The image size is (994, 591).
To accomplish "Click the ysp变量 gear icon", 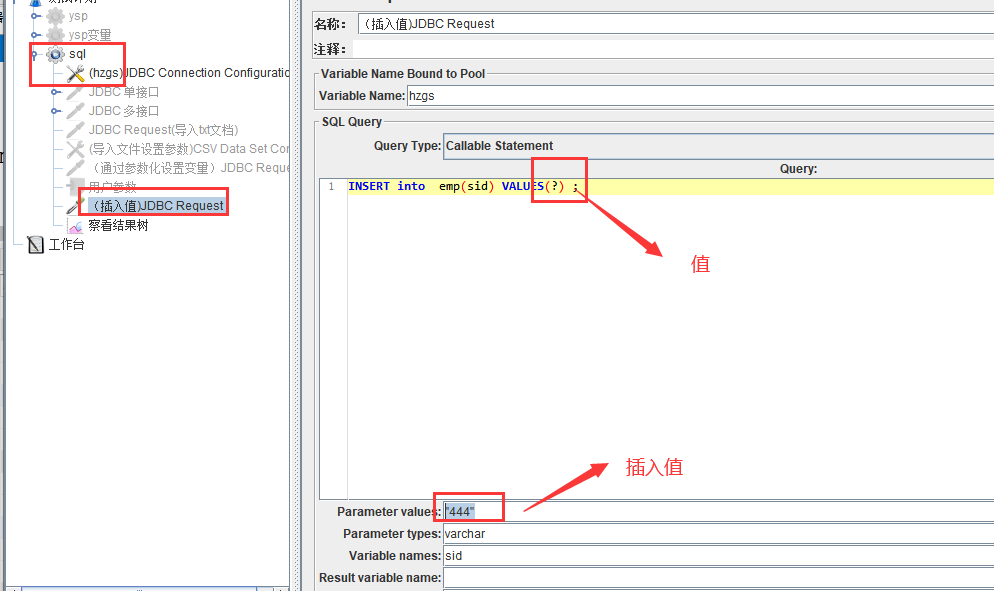I will coord(56,35).
